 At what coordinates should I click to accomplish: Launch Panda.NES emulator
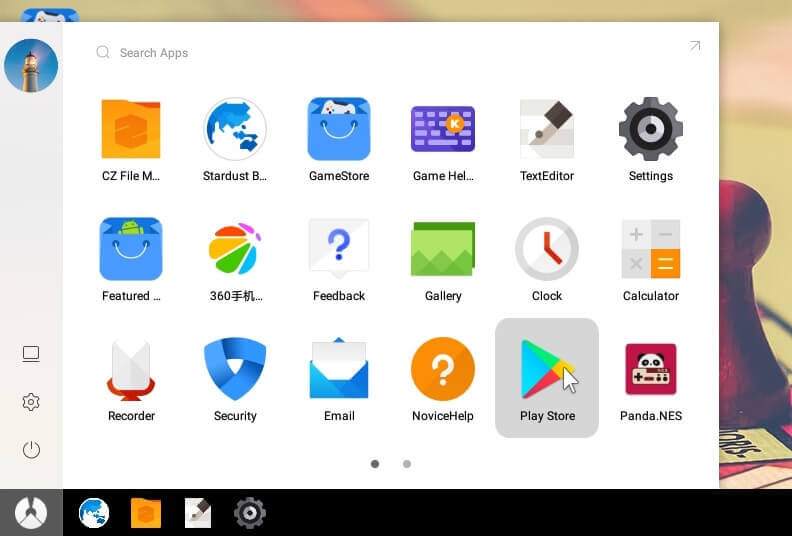[x=651, y=369]
